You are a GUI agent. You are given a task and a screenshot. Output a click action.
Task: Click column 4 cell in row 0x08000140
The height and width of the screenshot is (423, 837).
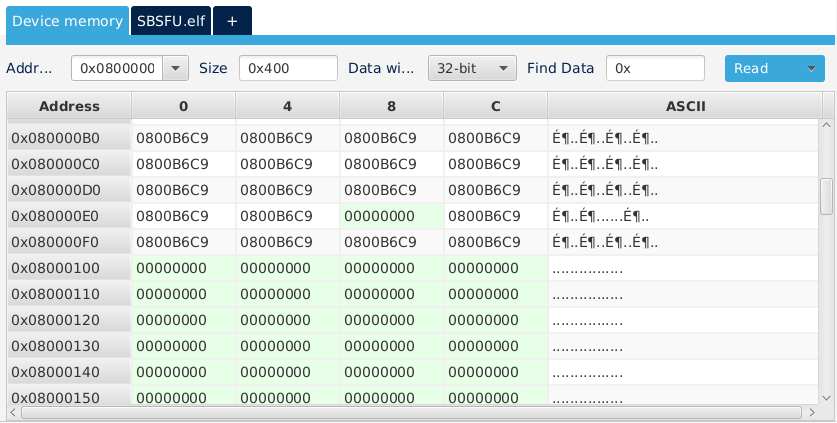pos(287,372)
